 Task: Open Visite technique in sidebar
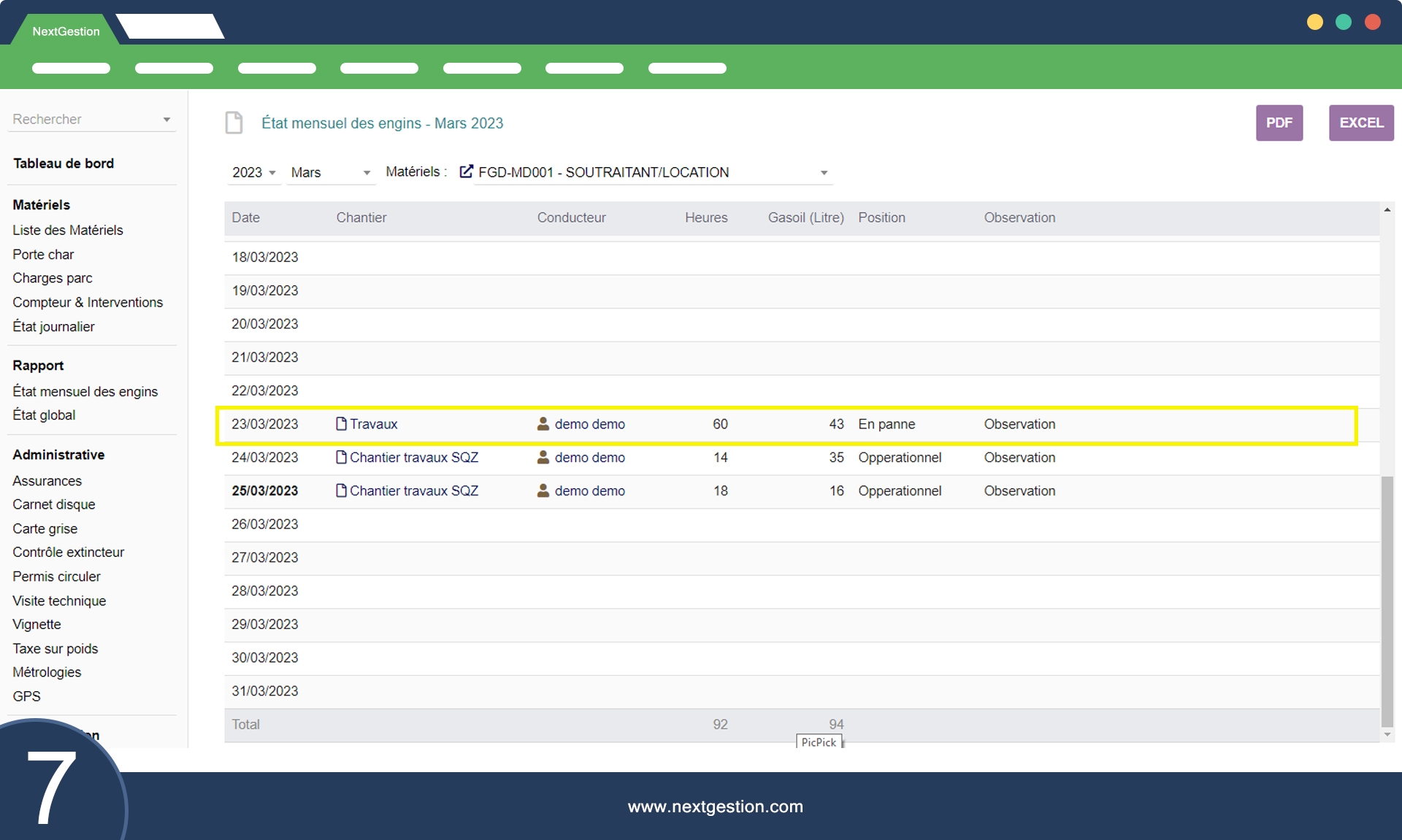coord(59,601)
